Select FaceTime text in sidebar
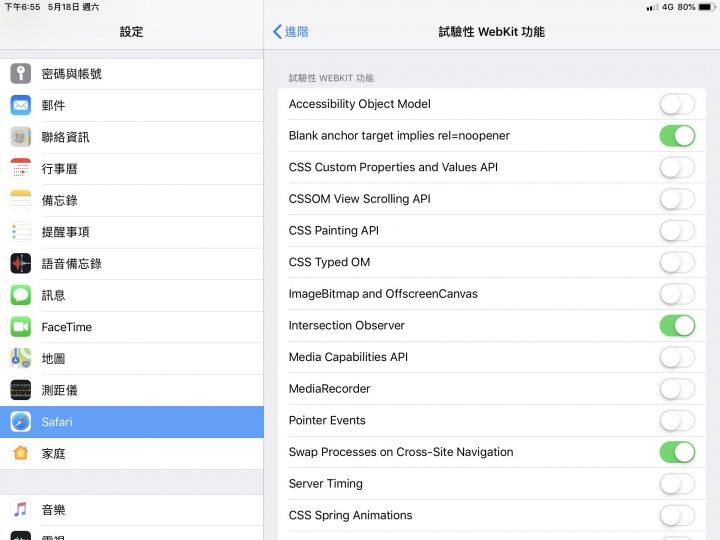The height and width of the screenshot is (540, 720). click(x=67, y=327)
